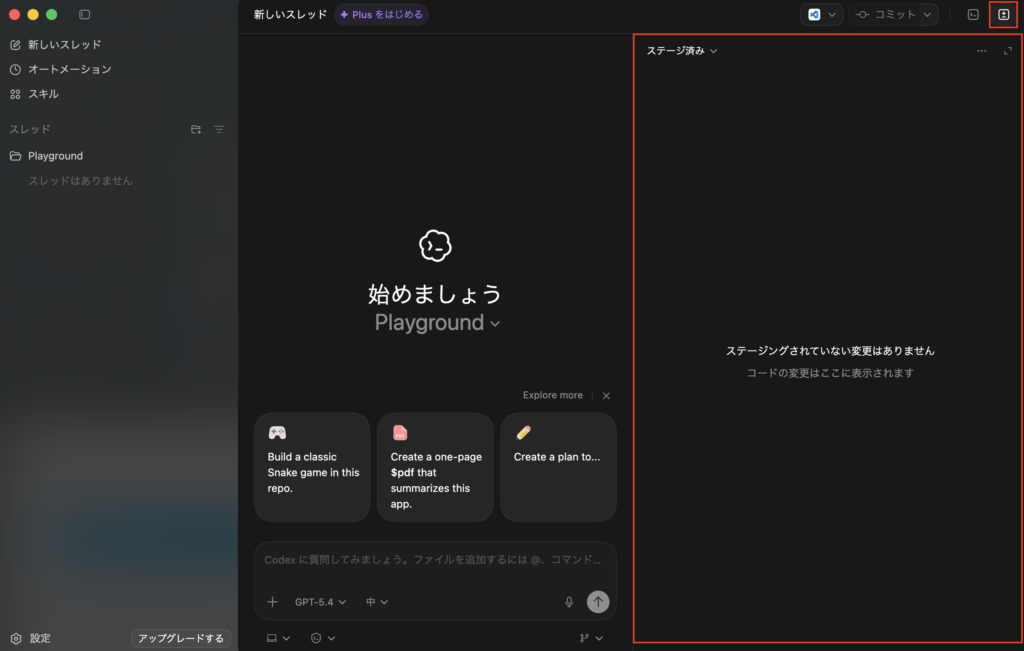Open the three-dot menu in diff panel

coord(981,50)
